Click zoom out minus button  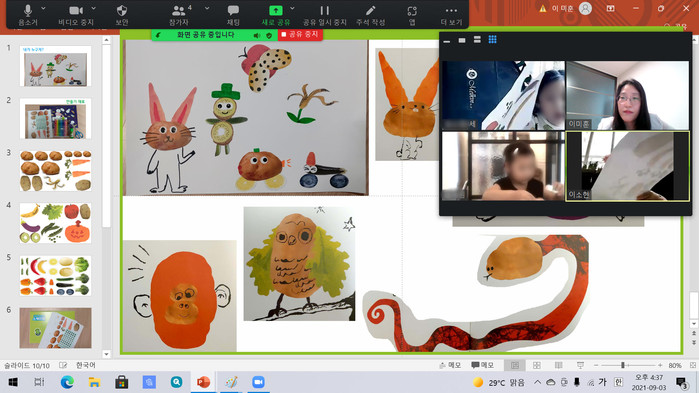tap(596, 365)
